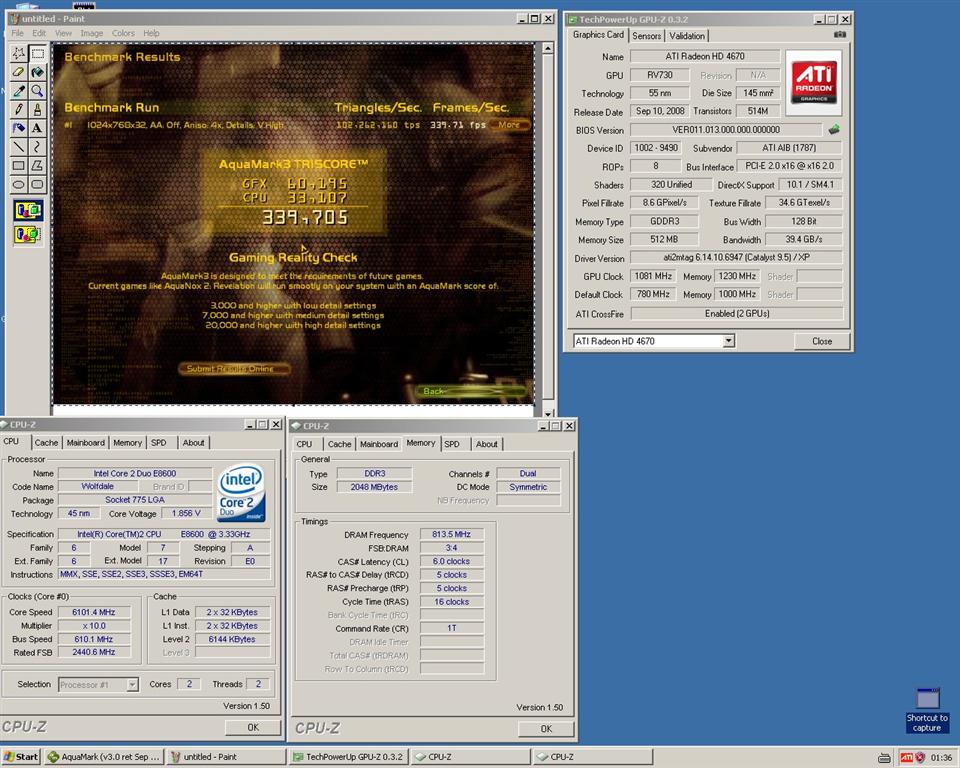Viewport: 960px width, 768px height.
Task: Click the Start button
Action: [x=21, y=757]
